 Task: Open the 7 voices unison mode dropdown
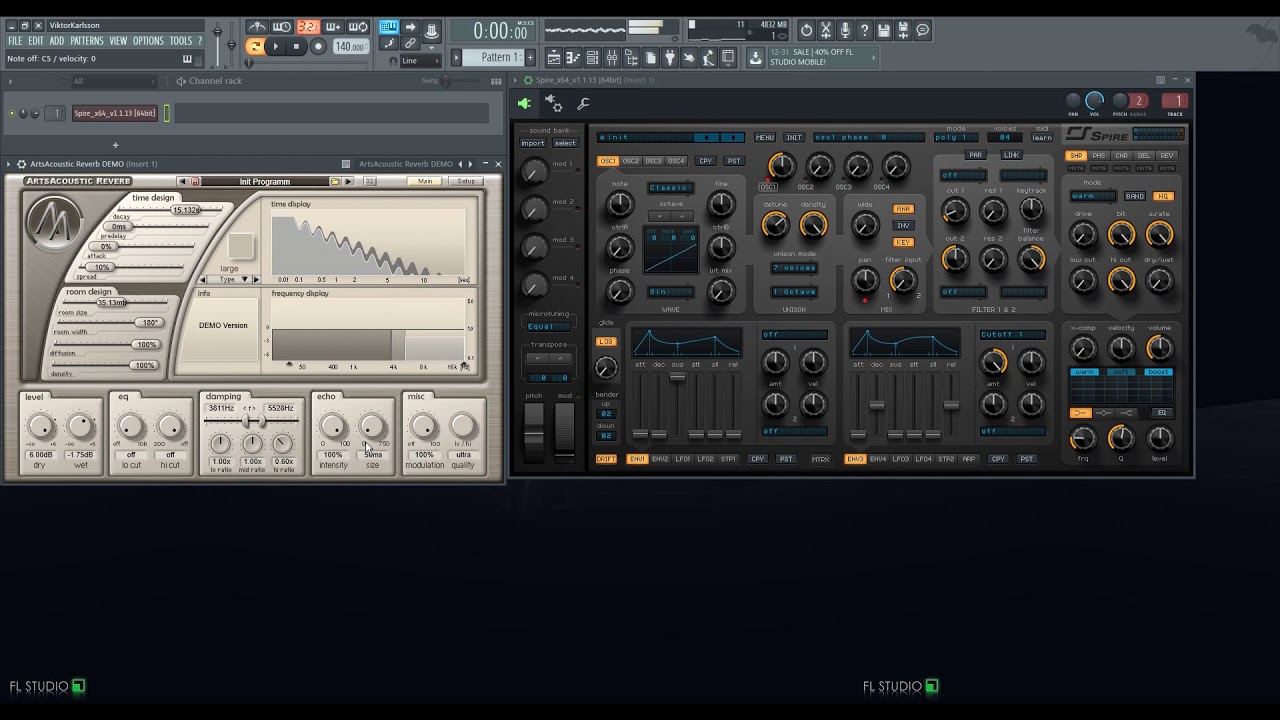794,268
